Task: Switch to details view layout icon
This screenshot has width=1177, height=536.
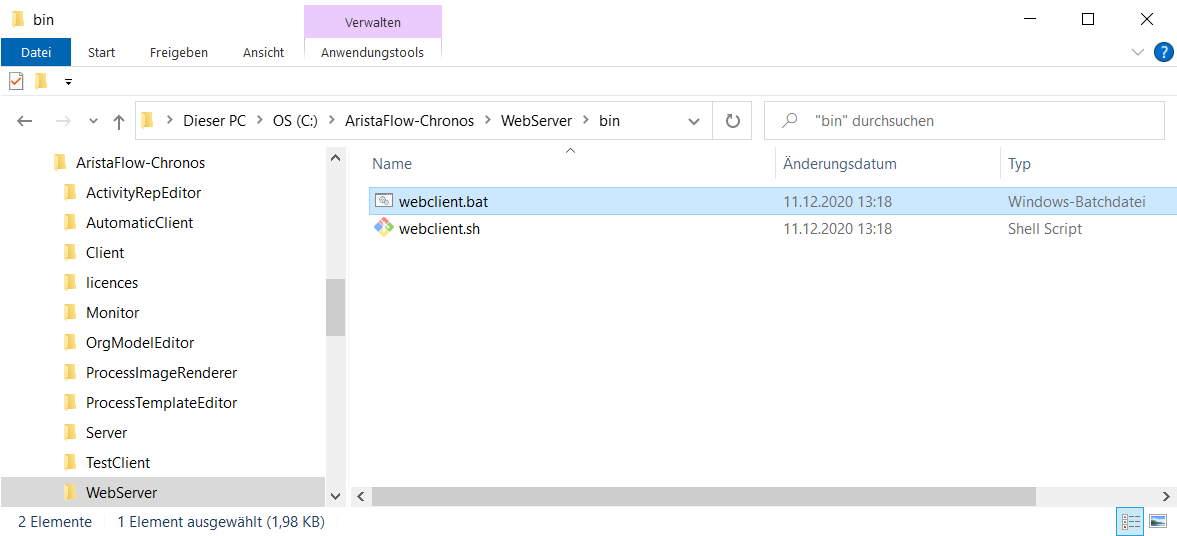Action: tap(1130, 521)
